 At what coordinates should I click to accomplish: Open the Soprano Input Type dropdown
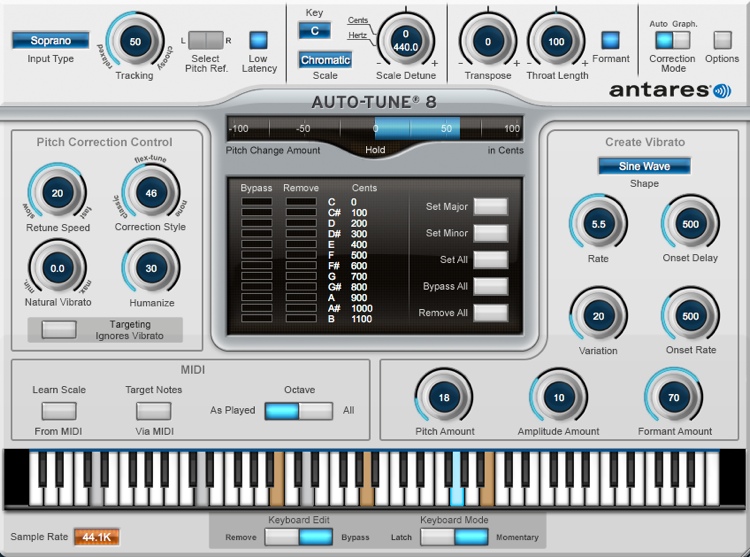pos(50,41)
